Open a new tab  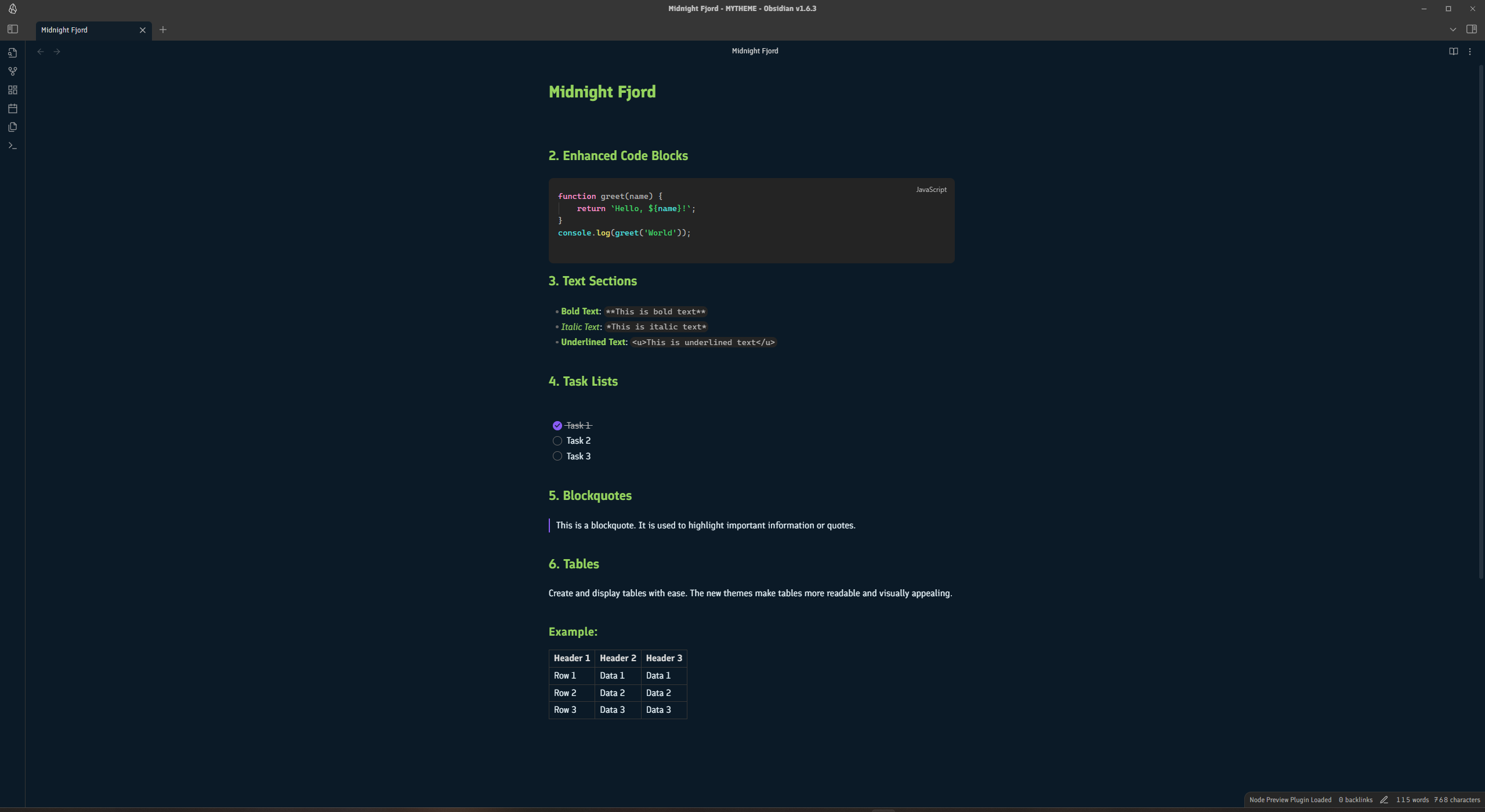point(163,30)
